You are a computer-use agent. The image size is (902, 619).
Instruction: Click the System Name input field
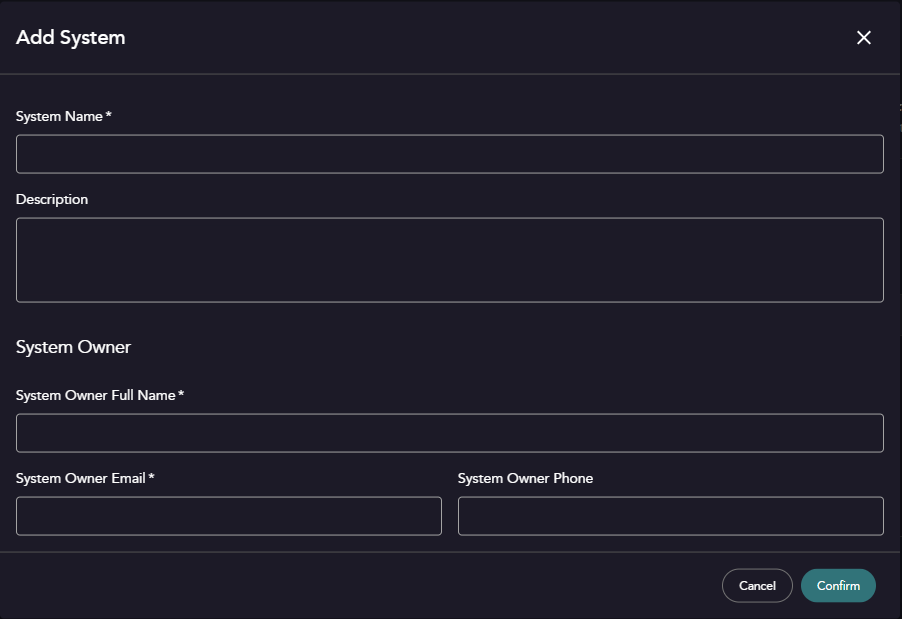click(x=450, y=153)
